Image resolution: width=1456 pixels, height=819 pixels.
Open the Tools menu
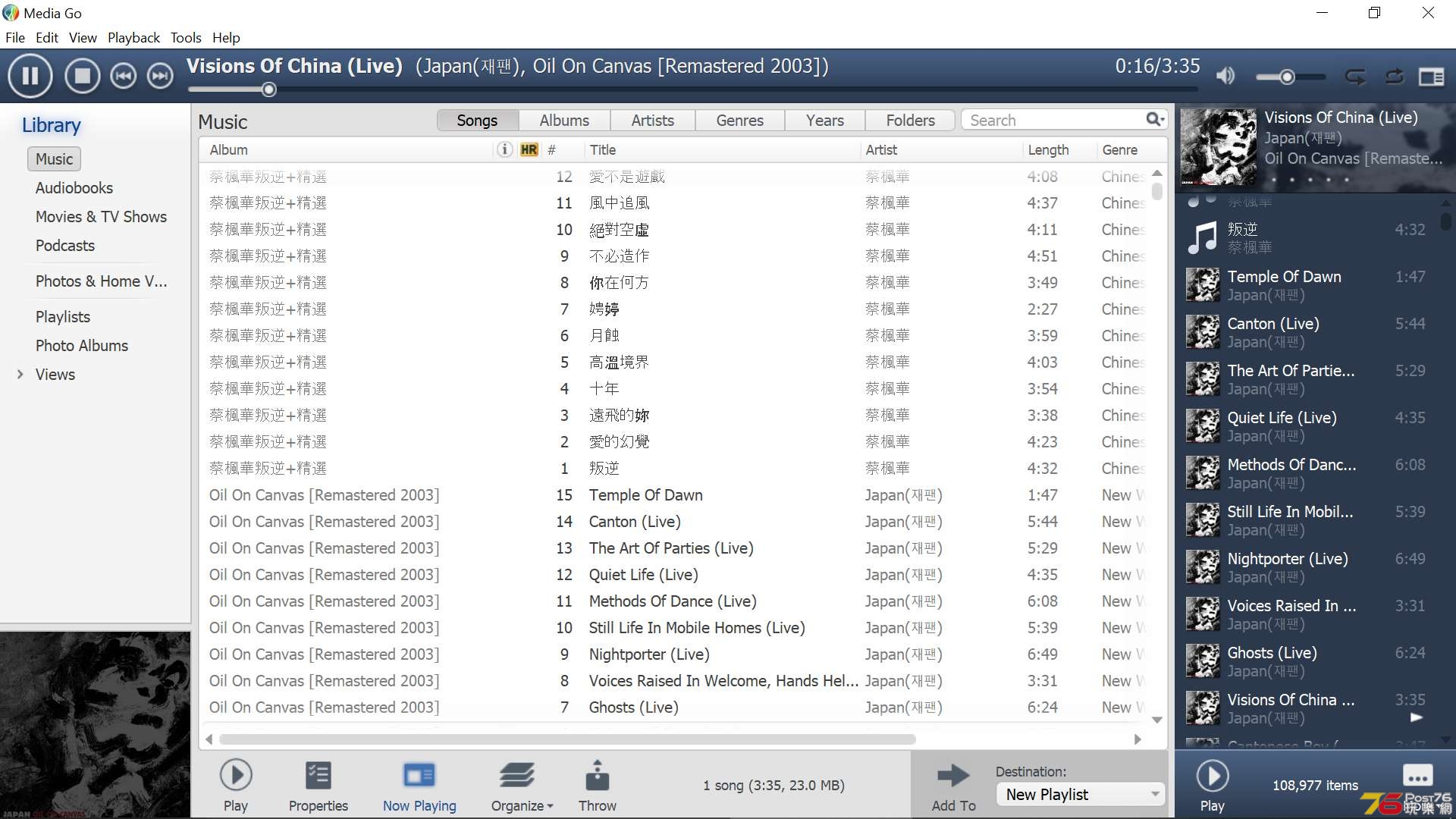pos(186,37)
